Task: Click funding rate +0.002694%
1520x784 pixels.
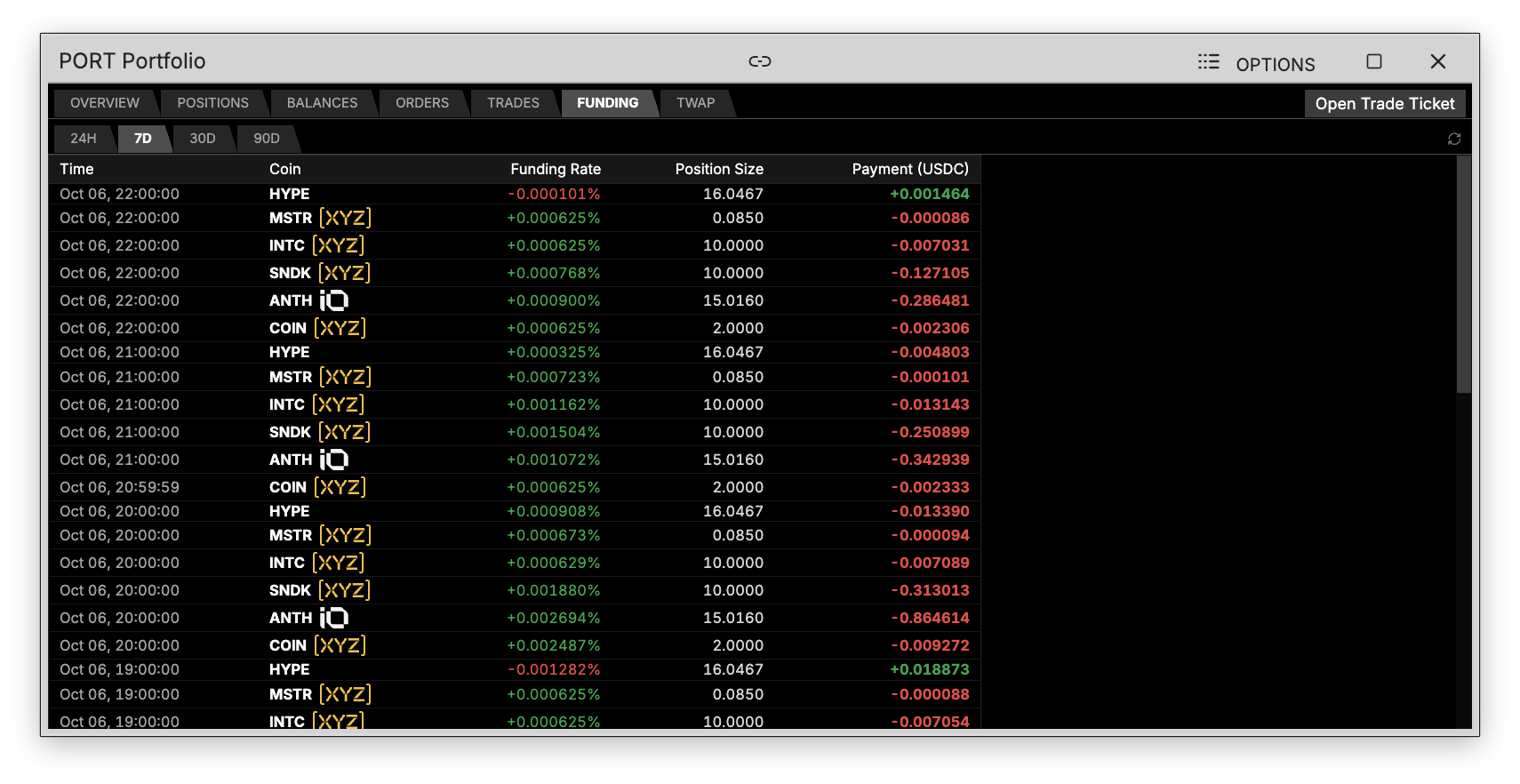Action: pyautogui.click(x=554, y=618)
